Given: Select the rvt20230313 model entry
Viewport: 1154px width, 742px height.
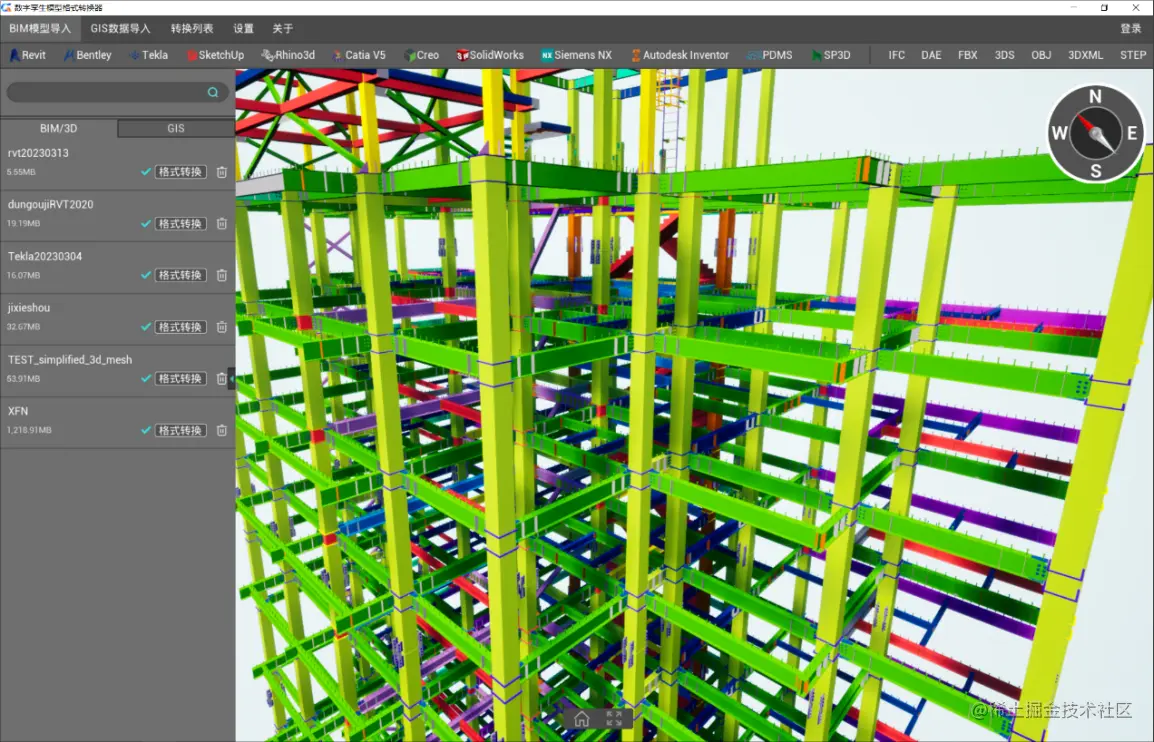Looking at the screenshot, I should pos(118,165).
